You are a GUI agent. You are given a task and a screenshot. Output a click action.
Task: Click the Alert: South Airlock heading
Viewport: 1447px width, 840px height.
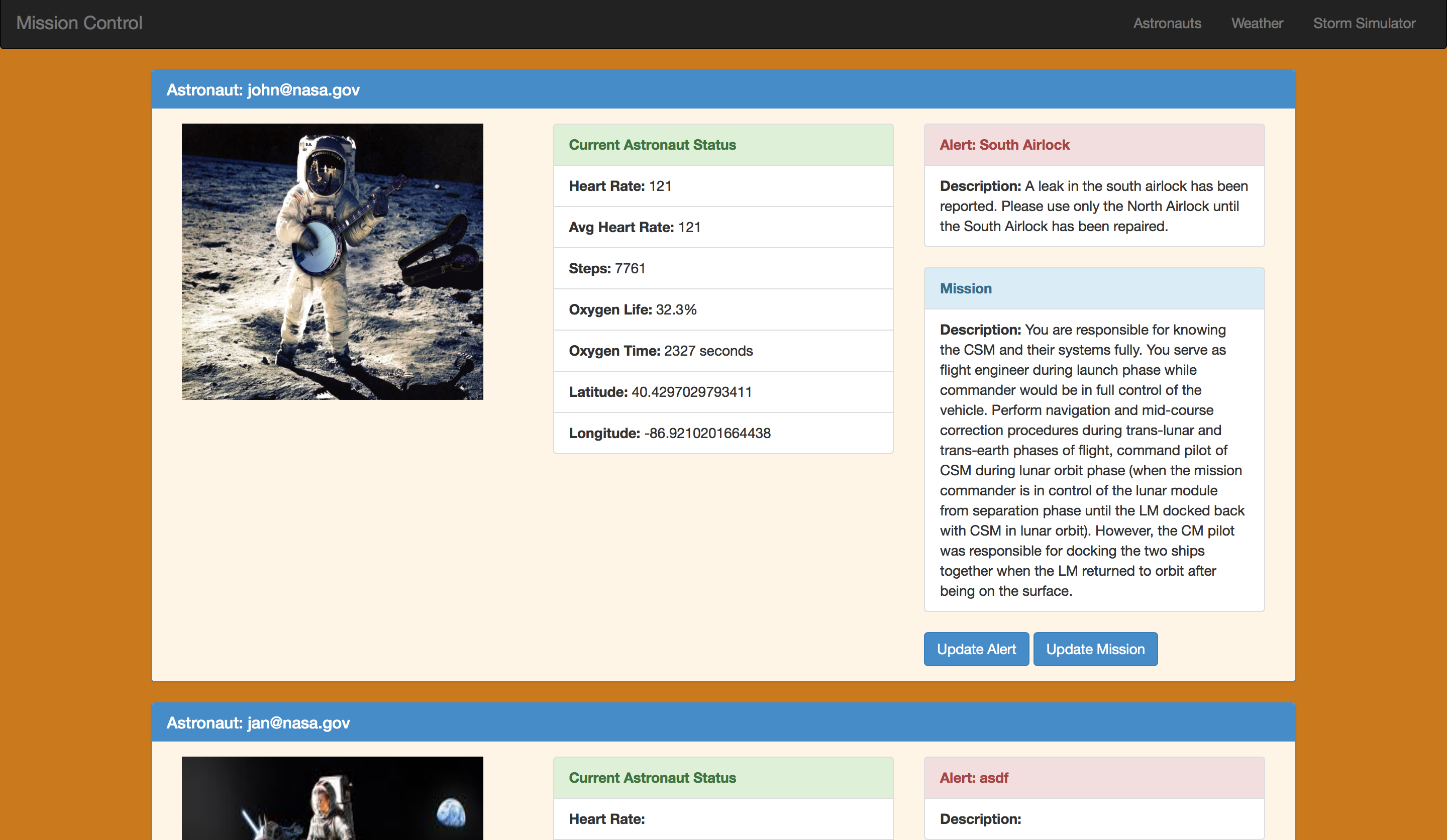click(x=1004, y=145)
